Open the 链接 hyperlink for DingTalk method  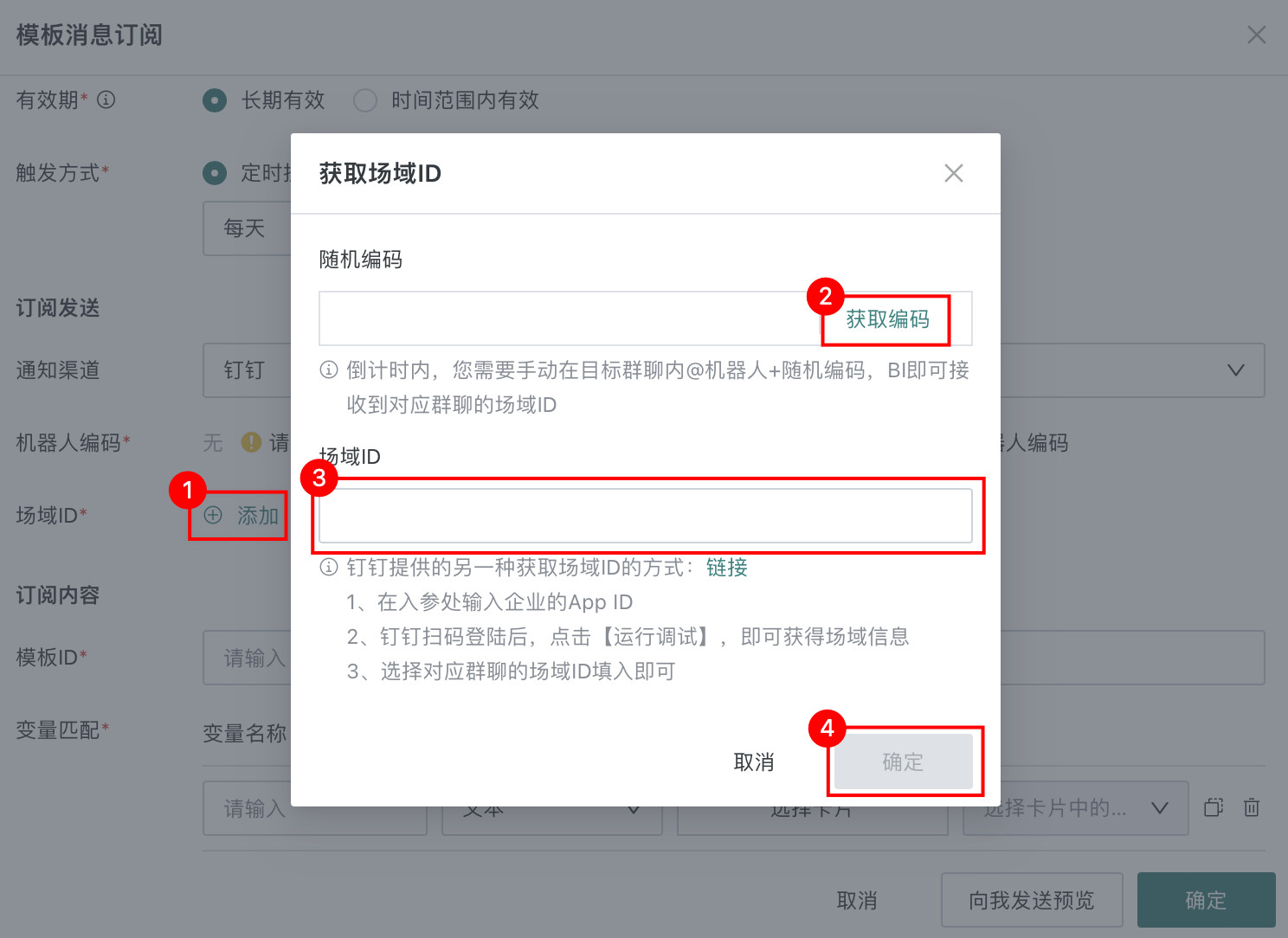click(x=726, y=568)
